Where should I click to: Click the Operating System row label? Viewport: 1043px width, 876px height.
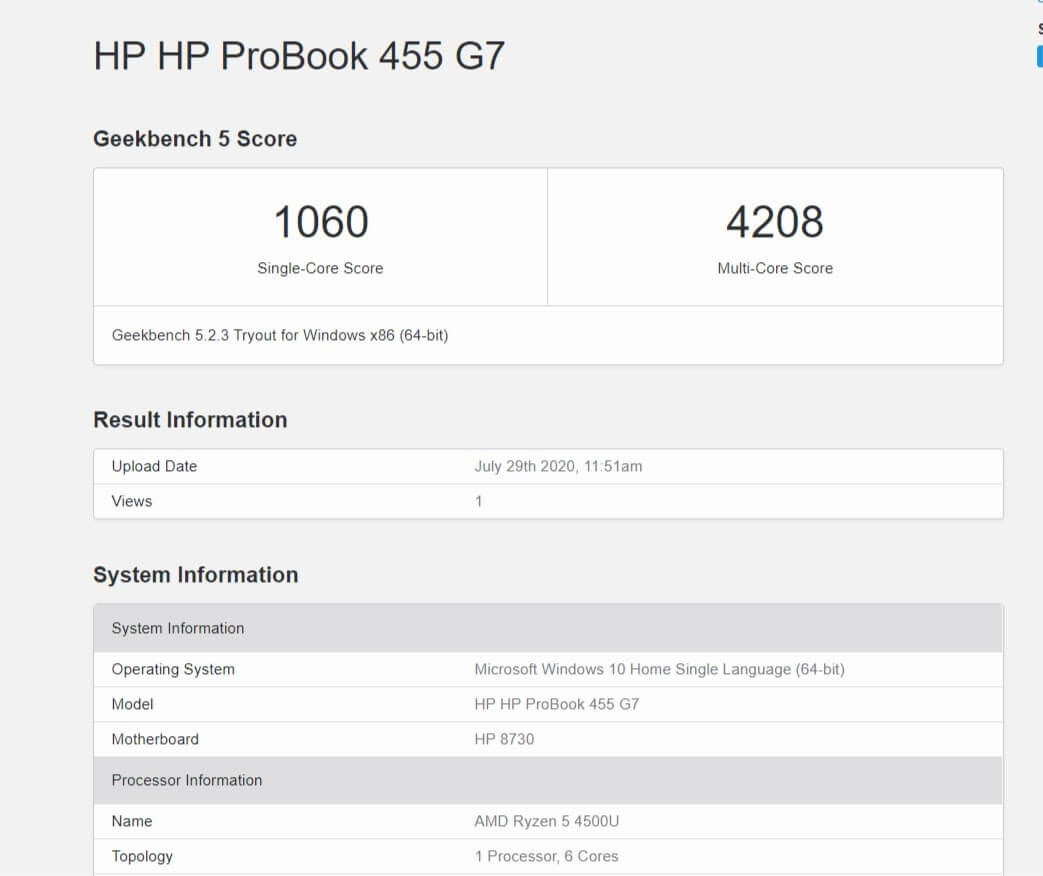point(173,669)
